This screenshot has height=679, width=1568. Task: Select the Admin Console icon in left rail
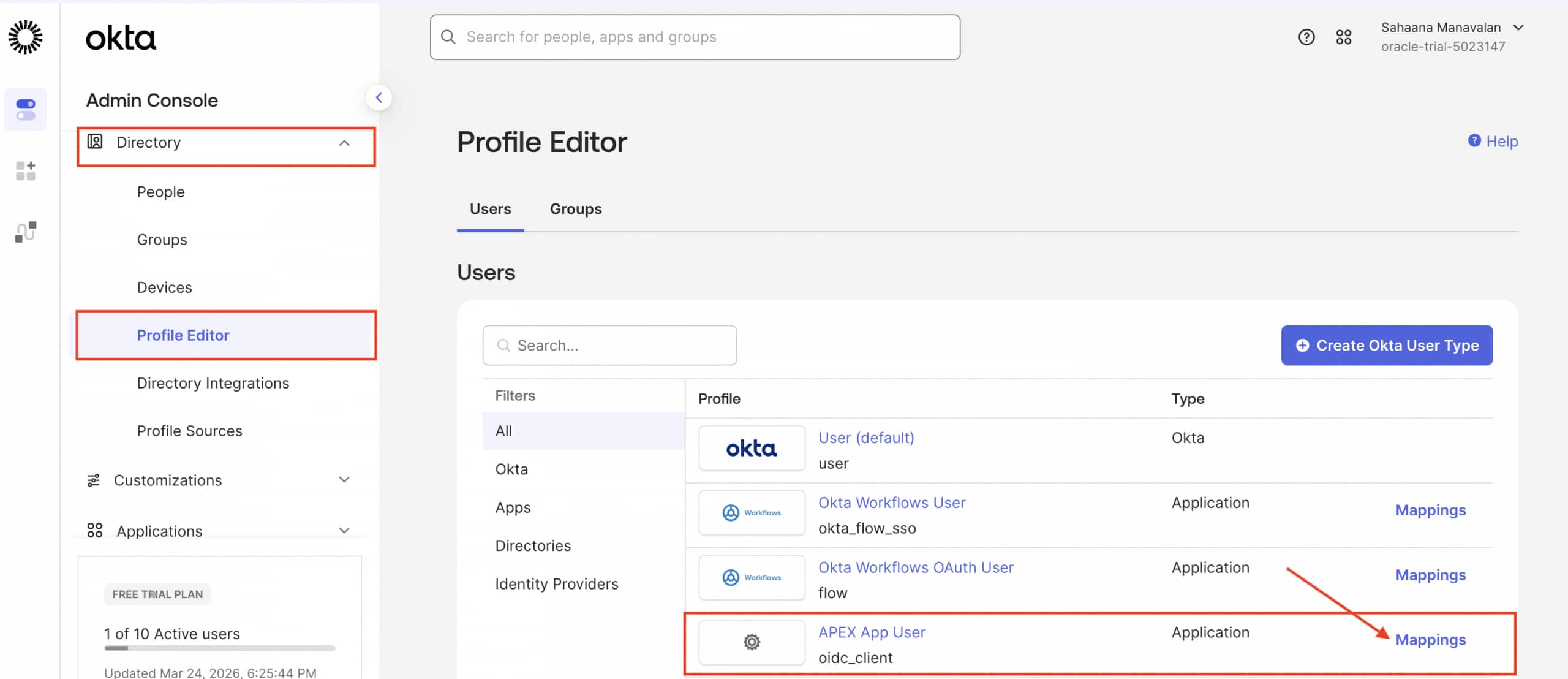click(26, 109)
